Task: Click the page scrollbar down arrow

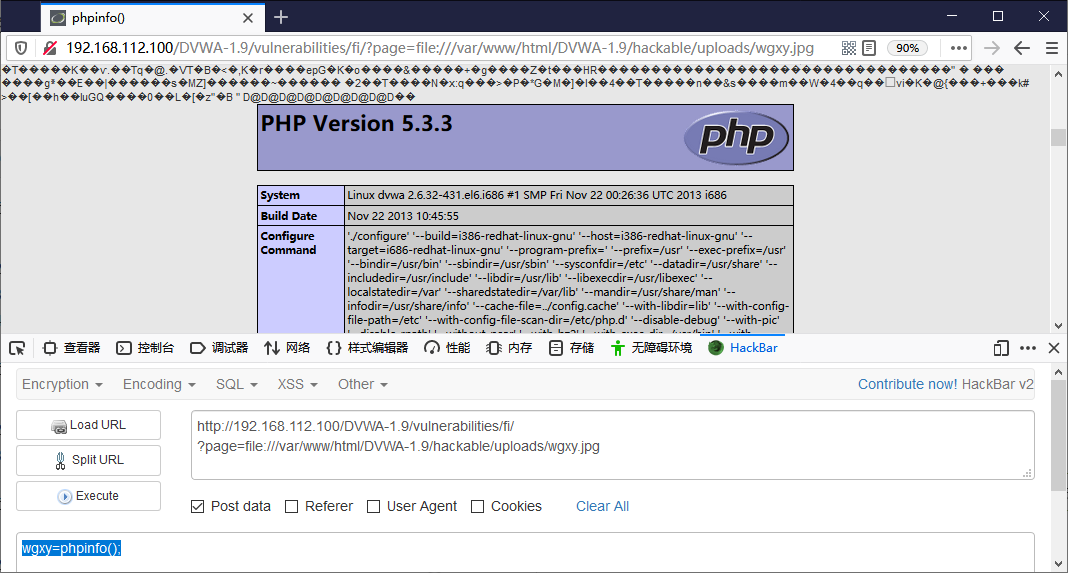Action: [x=1058, y=326]
